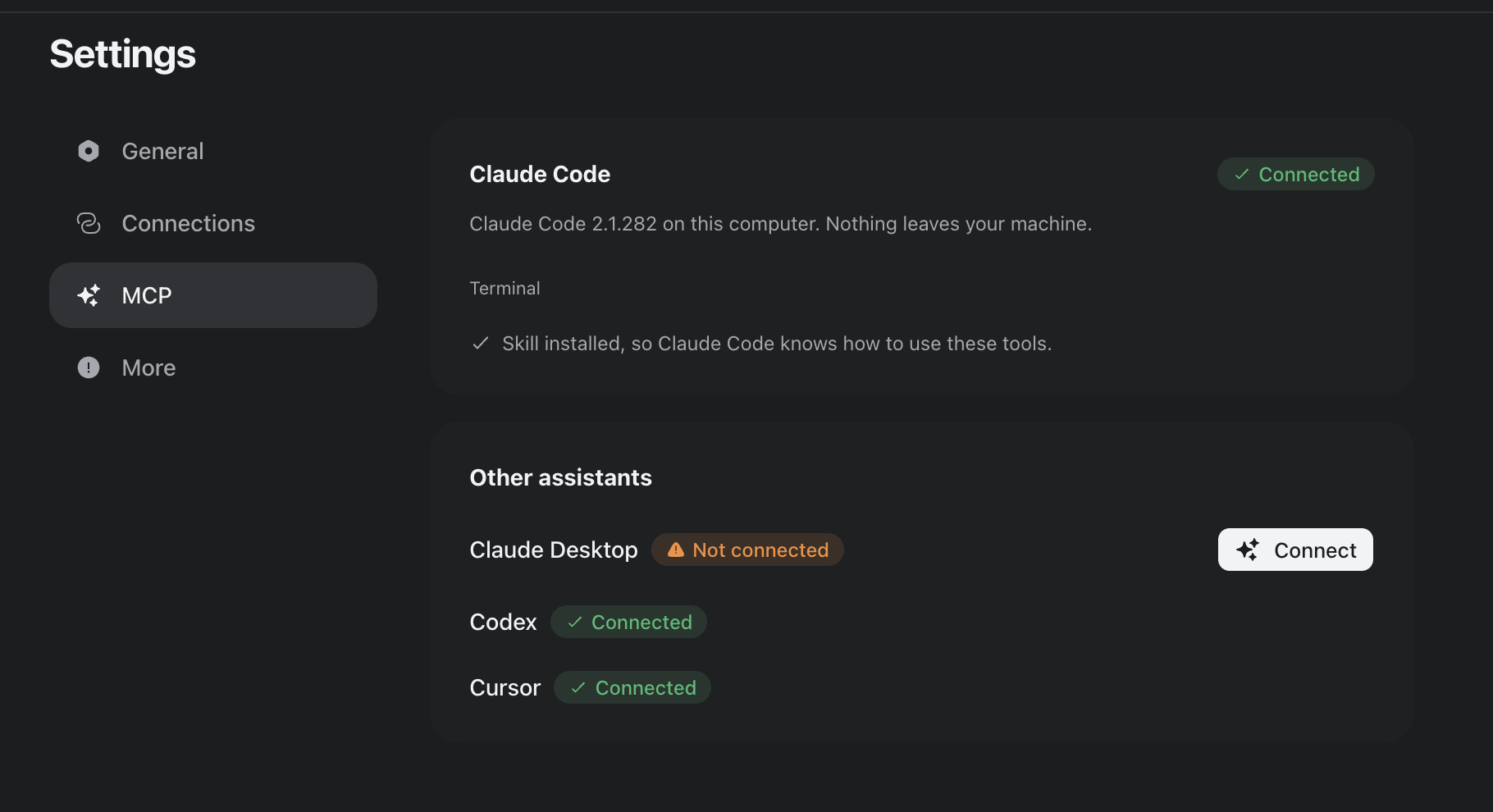Viewport: 1493px width, 812px height.
Task: Click the Other assistants heading
Action: (561, 477)
